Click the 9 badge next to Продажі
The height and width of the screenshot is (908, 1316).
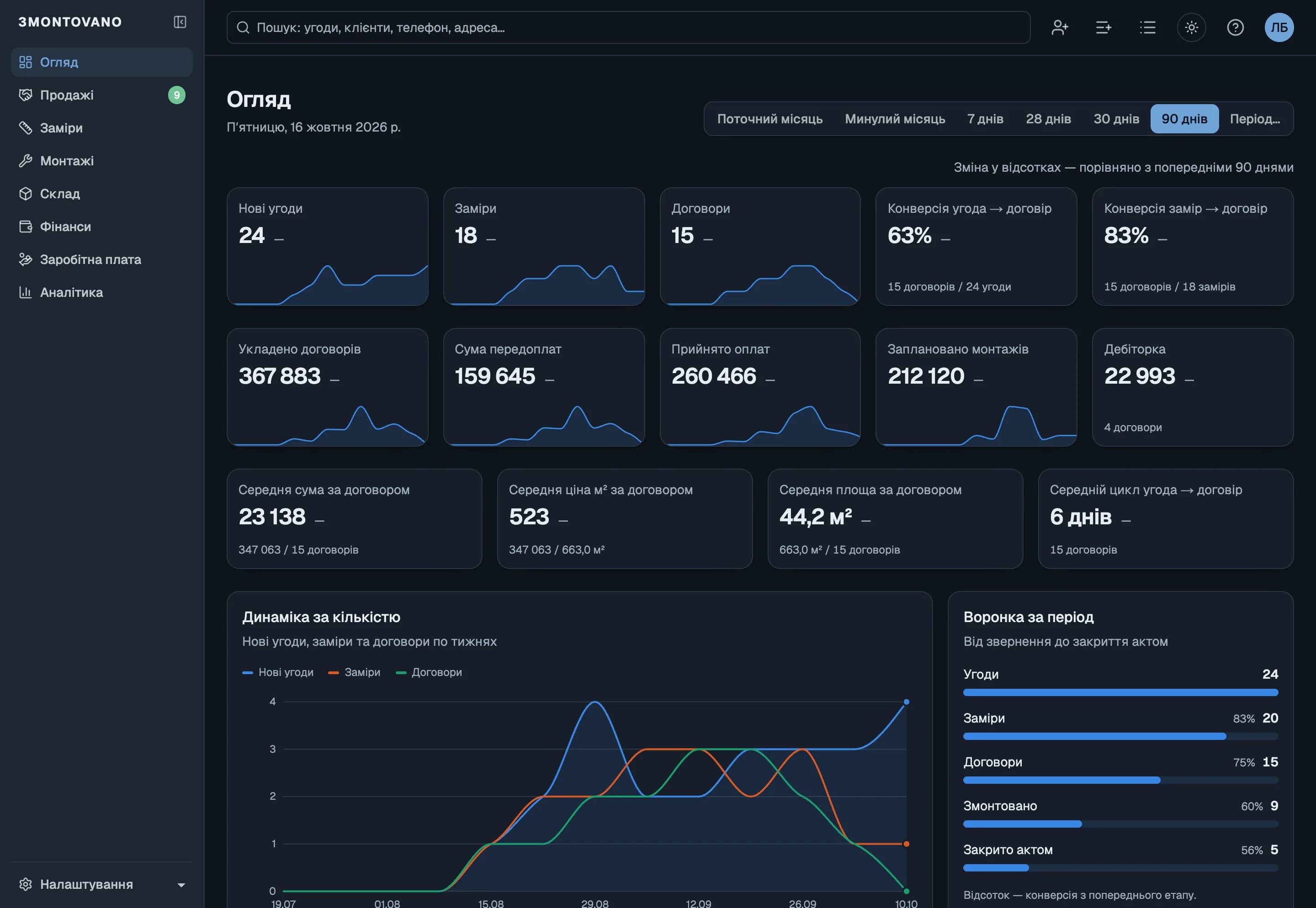point(176,95)
